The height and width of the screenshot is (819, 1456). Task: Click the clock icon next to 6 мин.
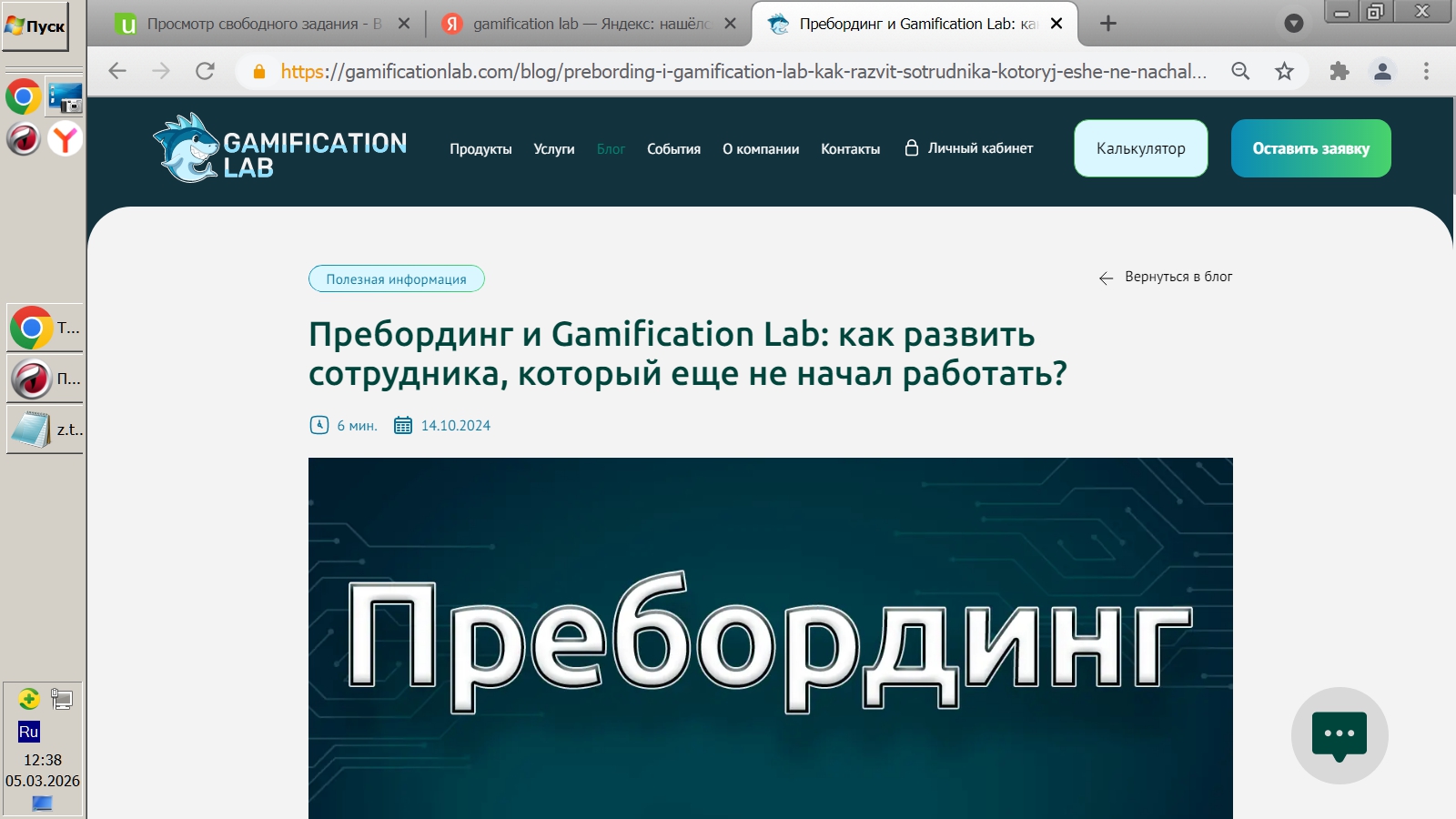tap(319, 425)
